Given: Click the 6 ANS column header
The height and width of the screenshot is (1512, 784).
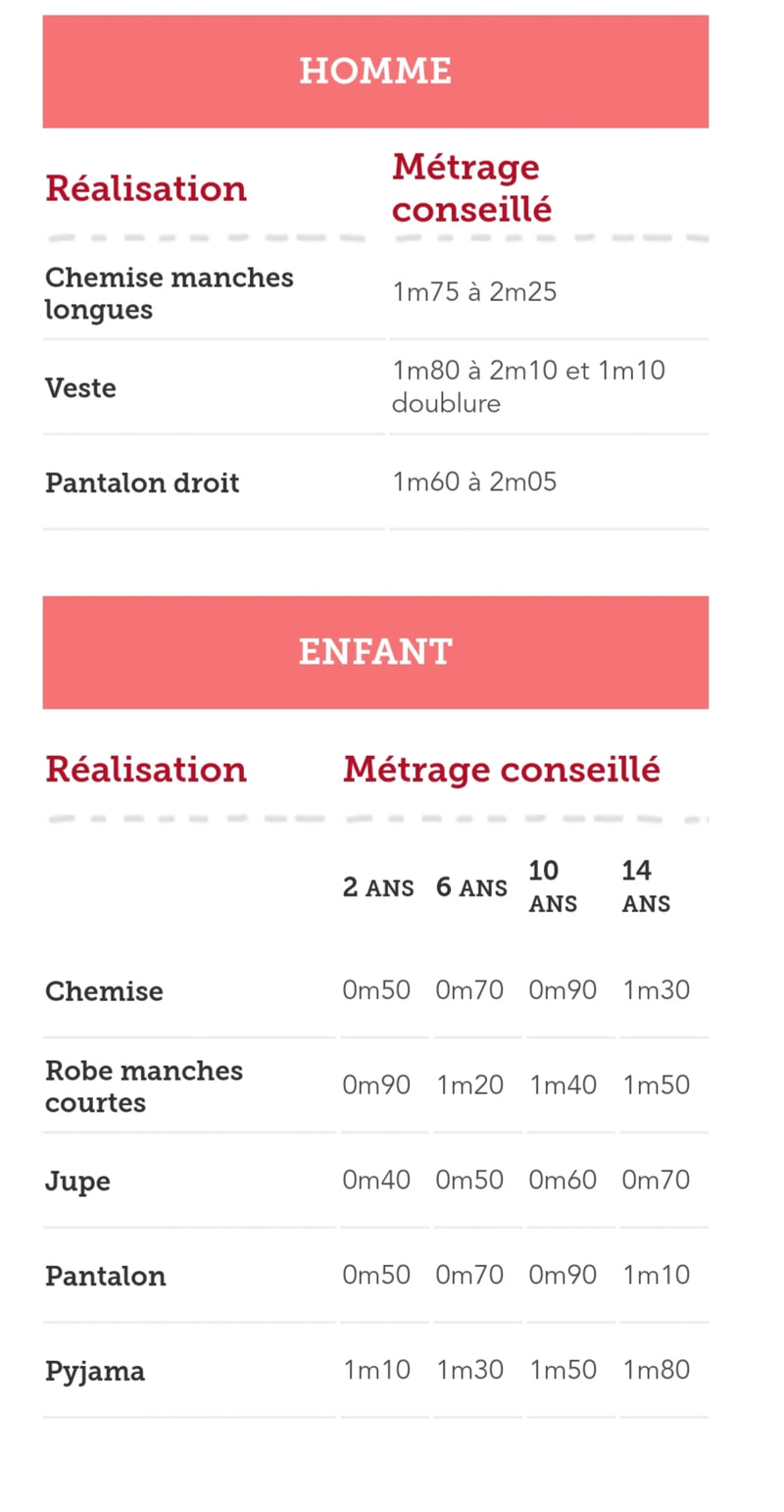Looking at the screenshot, I should coord(471,888).
